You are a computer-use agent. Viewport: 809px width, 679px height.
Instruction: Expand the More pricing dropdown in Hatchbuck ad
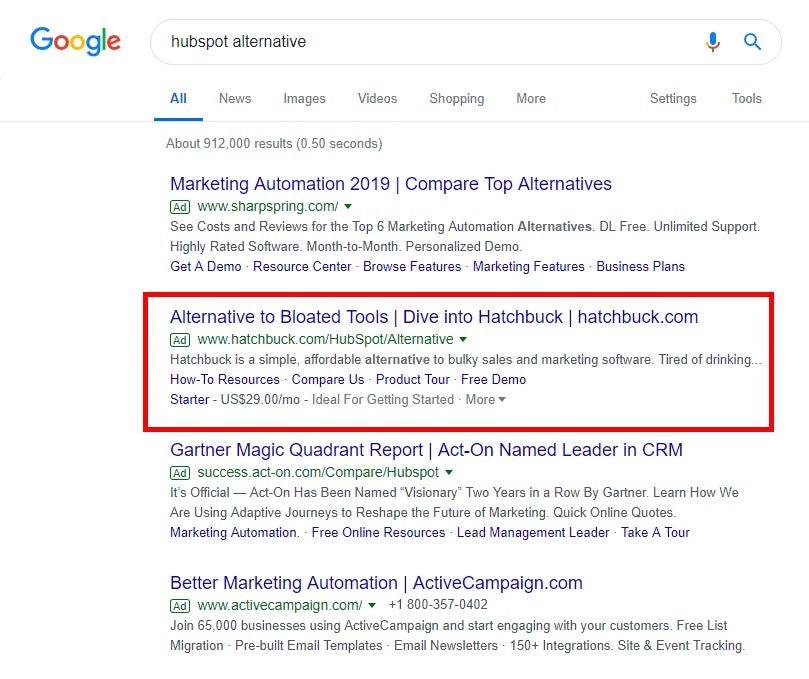pos(486,400)
